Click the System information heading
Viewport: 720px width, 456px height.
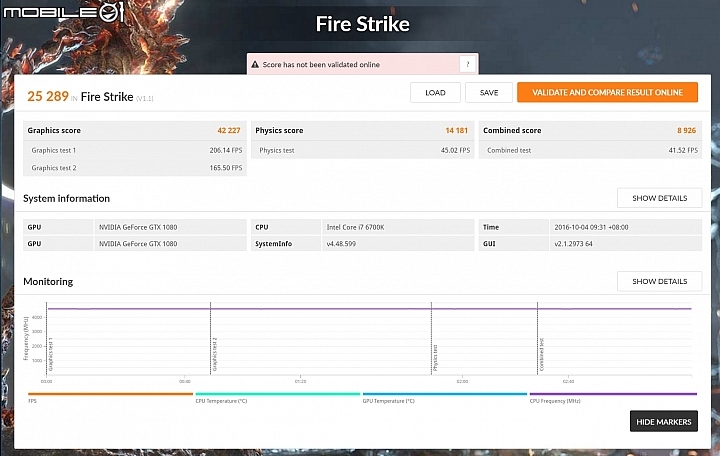tap(67, 198)
